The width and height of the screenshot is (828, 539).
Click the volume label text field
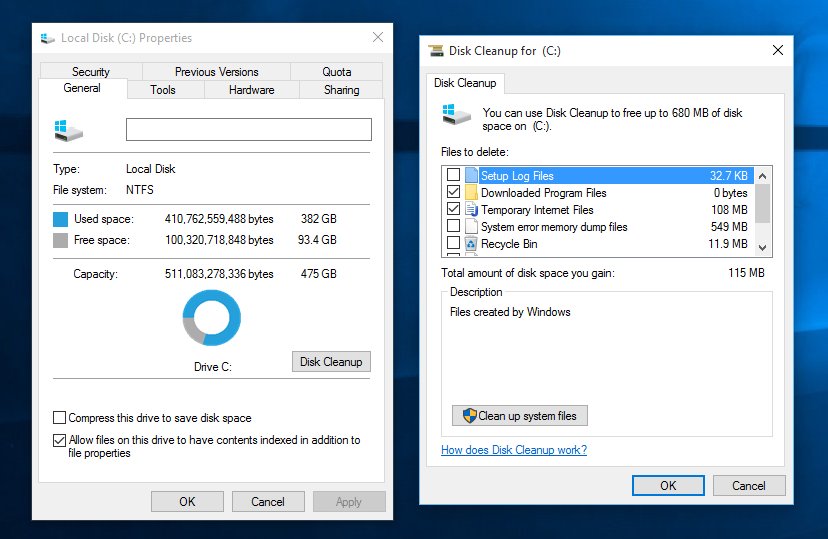coord(249,129)
